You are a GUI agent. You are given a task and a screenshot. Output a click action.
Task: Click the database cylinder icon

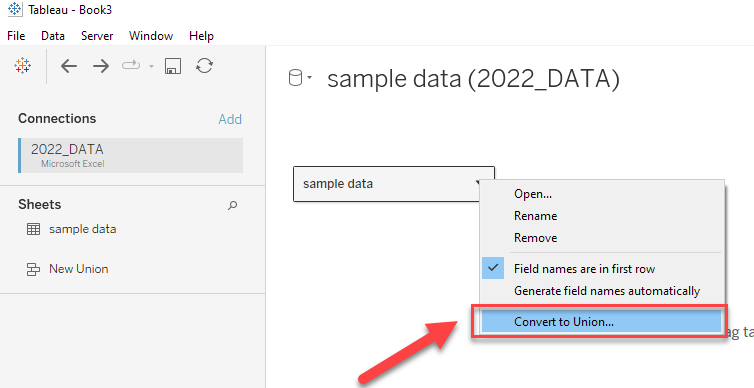[x=295, y=78]
